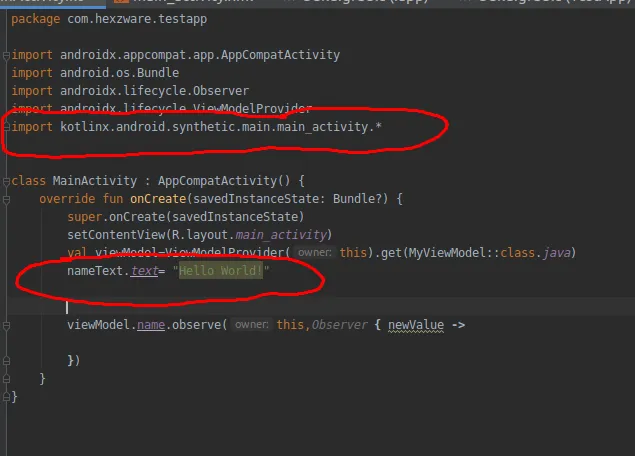Image resolution: width=635 pixels, height=456 pixels.
Task: Click underlined 'name' property
Action: 151,325
